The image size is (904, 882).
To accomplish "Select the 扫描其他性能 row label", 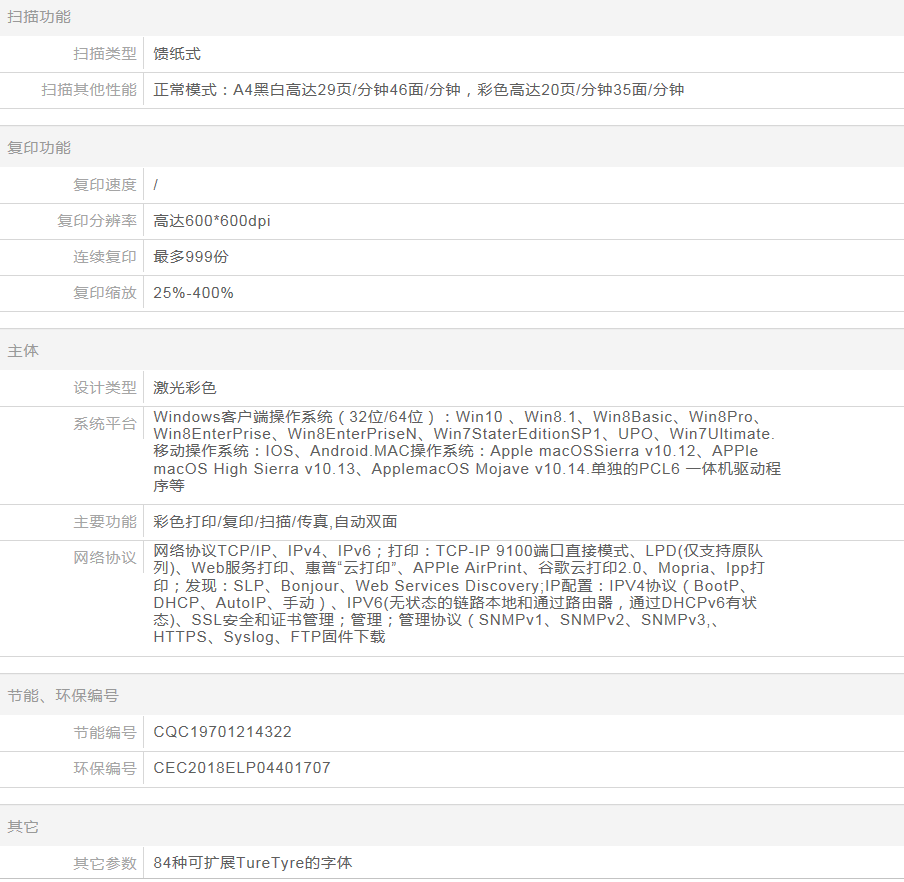I will [x=89, y=90].
